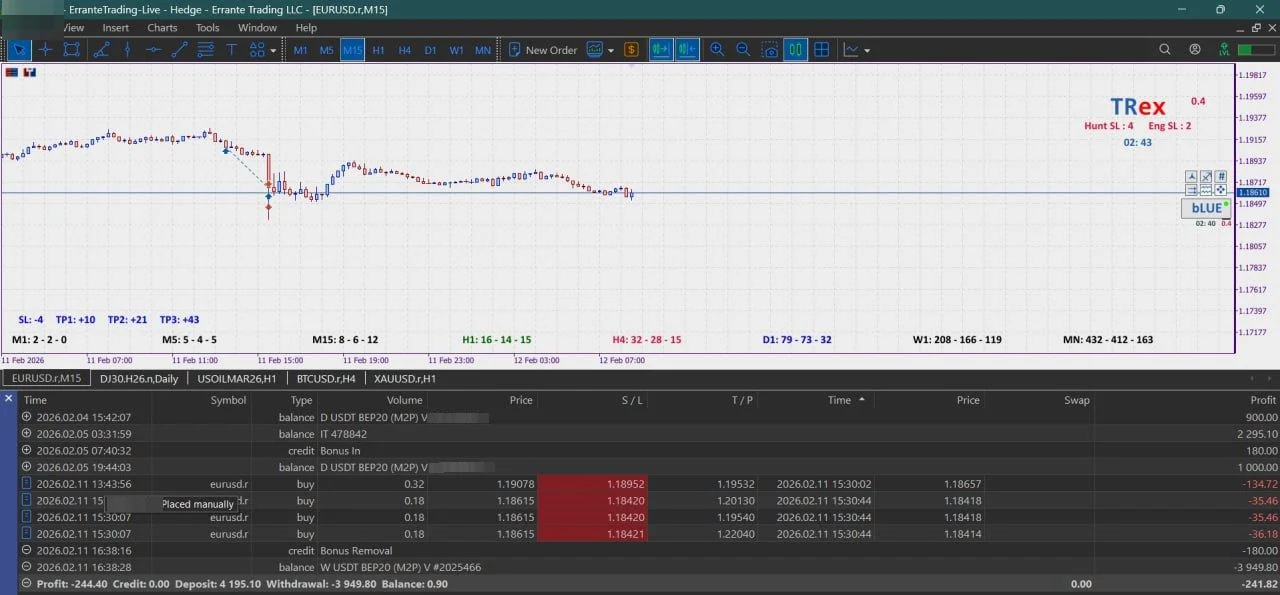The image size is (1280, 595).
Task: Open the search magnifier icon
Action: [x=1165, y=50]
